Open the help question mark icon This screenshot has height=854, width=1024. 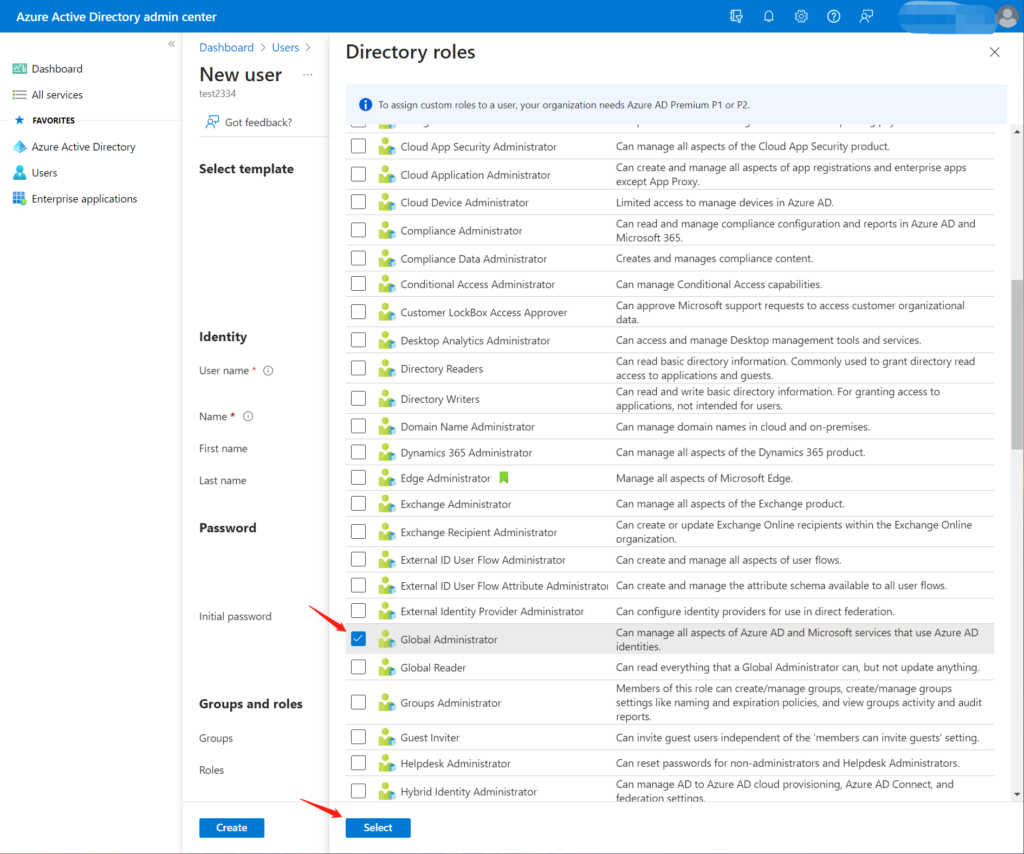point(833,16)
